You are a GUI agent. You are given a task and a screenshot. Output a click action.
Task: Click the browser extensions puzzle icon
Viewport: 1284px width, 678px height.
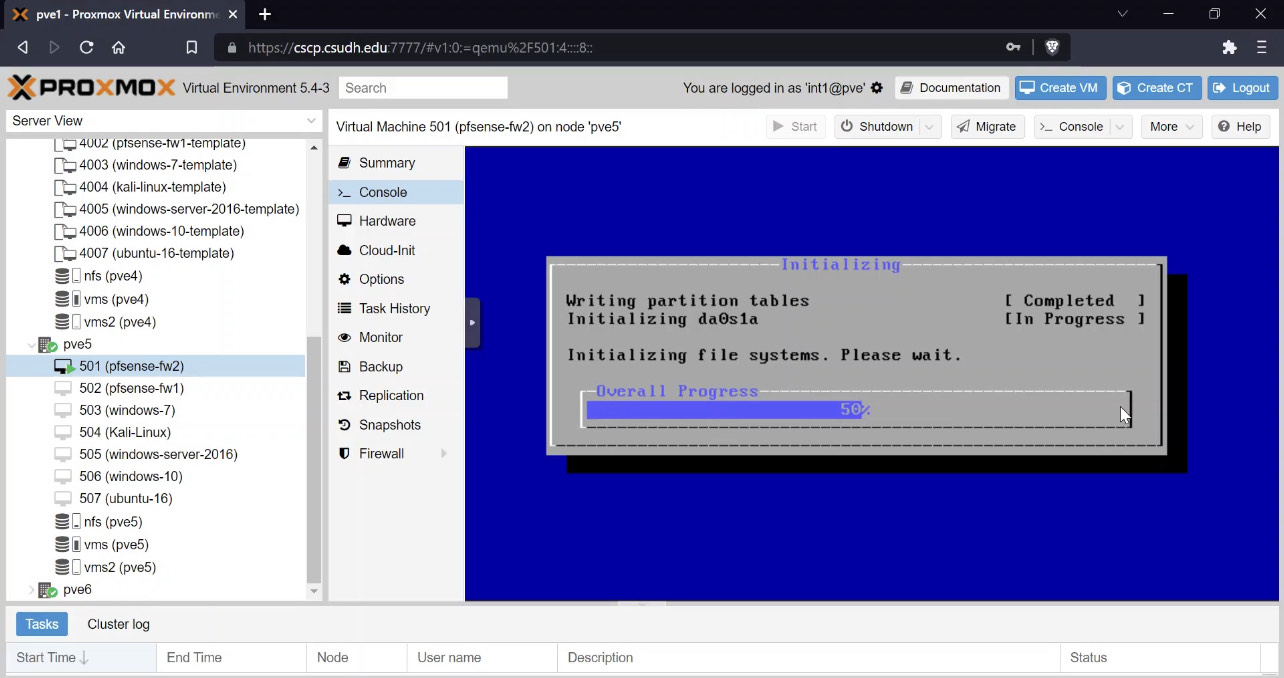tap(1230, 47)
